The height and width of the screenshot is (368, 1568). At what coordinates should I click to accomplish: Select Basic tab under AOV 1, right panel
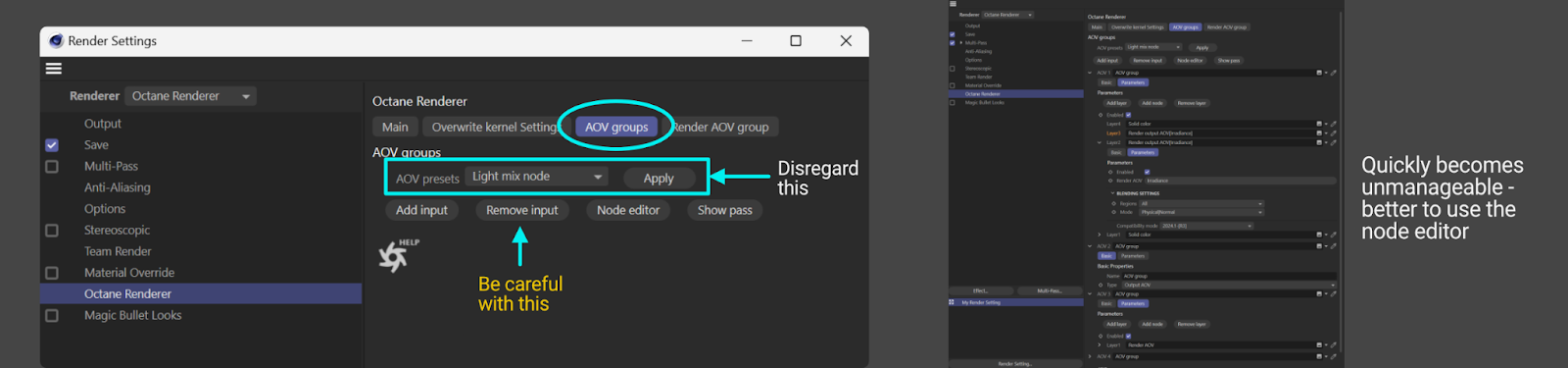(x=1106, y=82)
